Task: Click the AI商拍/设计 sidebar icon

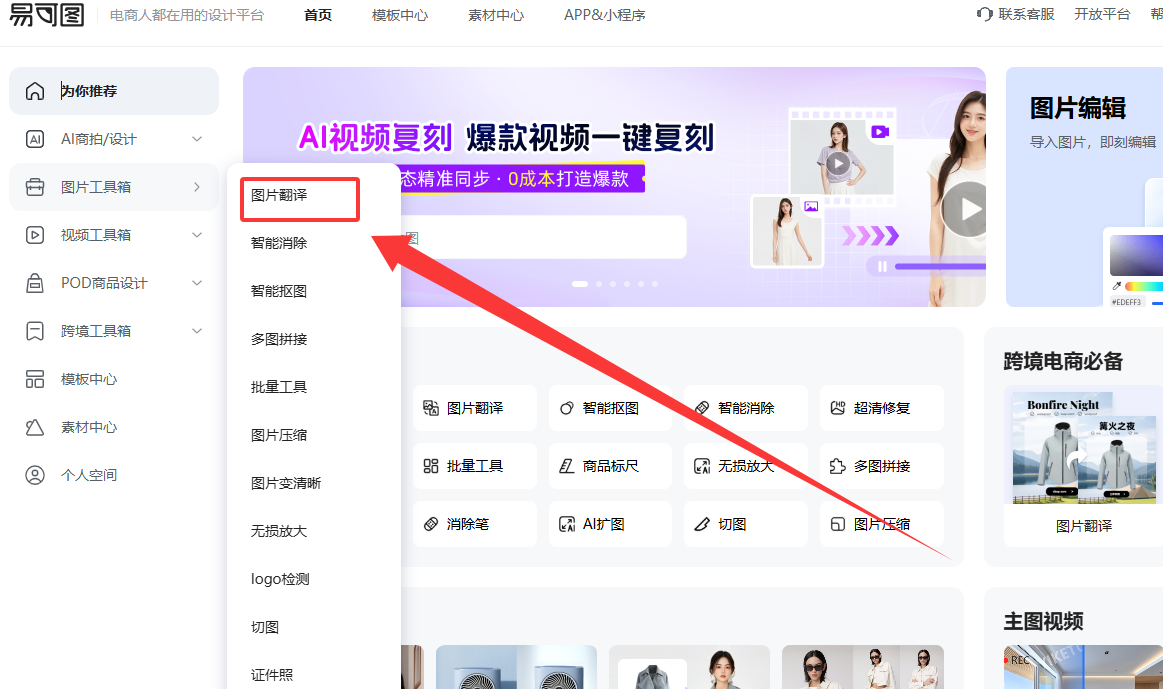Action: 35,139
